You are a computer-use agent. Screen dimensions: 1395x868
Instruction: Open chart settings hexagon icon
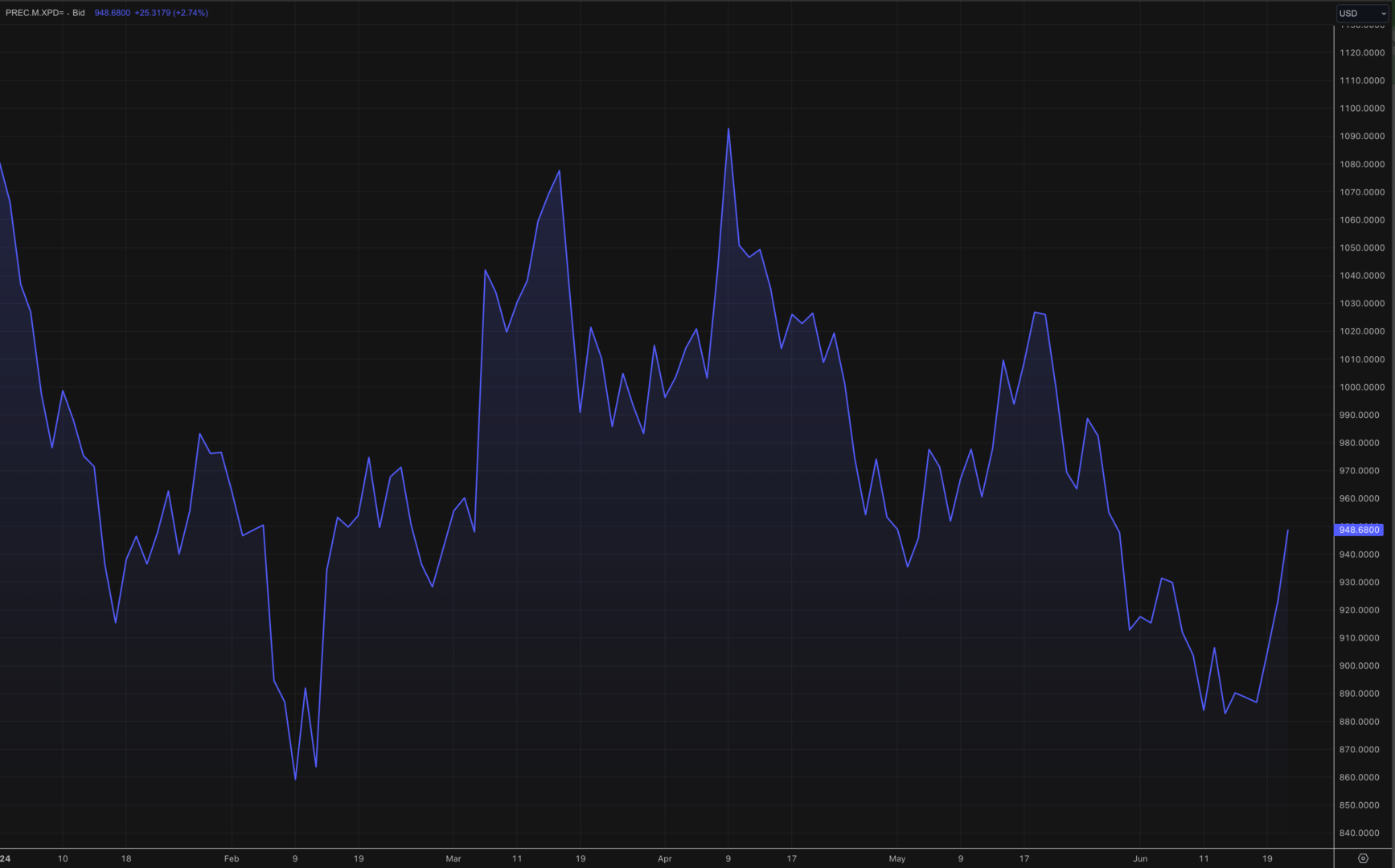click(1363, 858)
